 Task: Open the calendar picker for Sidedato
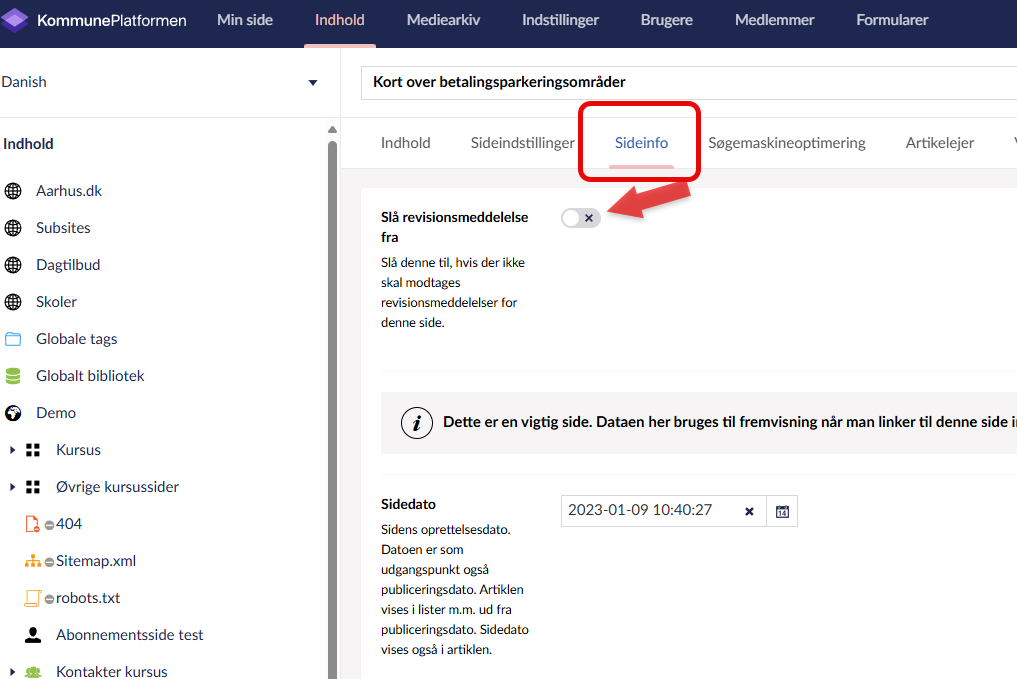782,511
